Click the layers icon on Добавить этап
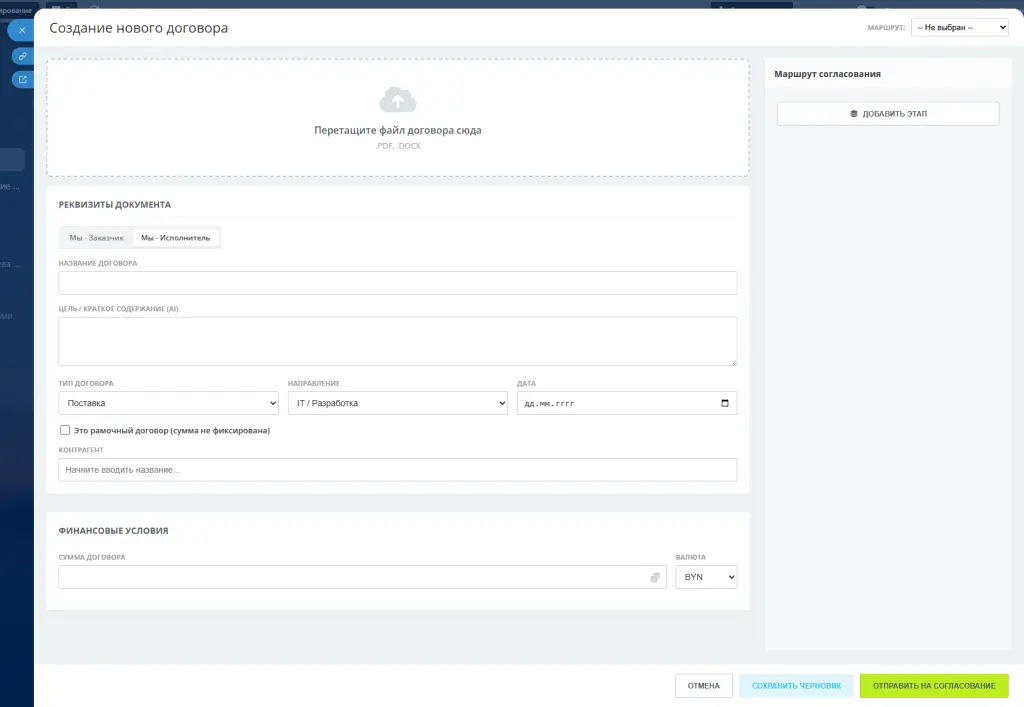 tap(854, 114)
